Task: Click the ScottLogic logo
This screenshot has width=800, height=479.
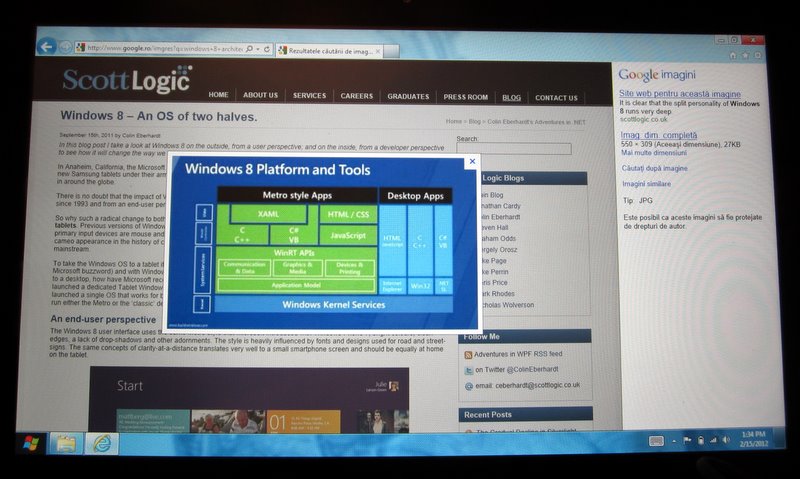Action: pos(127,79)
